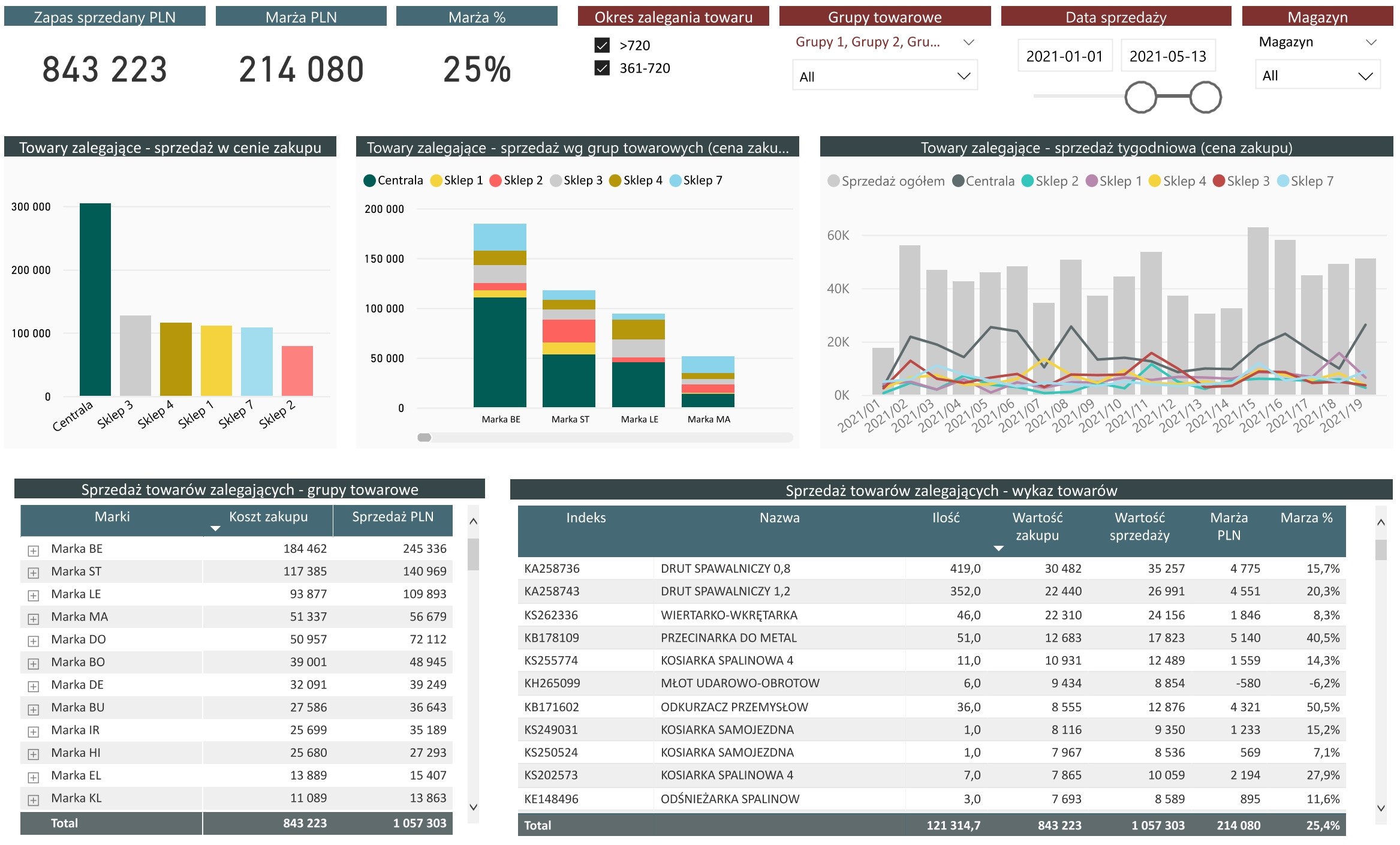
Task: Toggle the 361-720 checkbox
Action: coord(602,68)
